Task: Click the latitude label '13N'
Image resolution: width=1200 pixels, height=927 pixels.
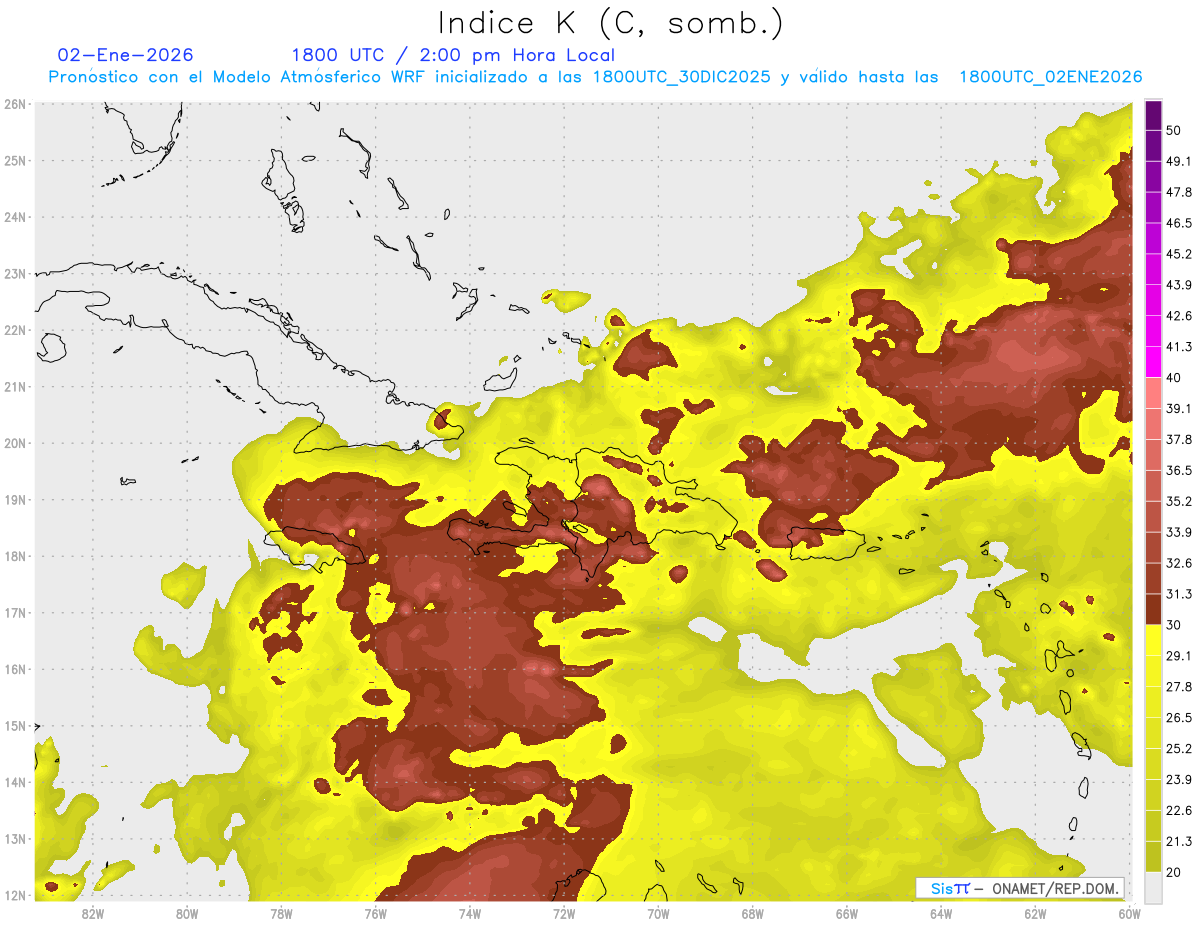Action: click(x=14, y=839)
